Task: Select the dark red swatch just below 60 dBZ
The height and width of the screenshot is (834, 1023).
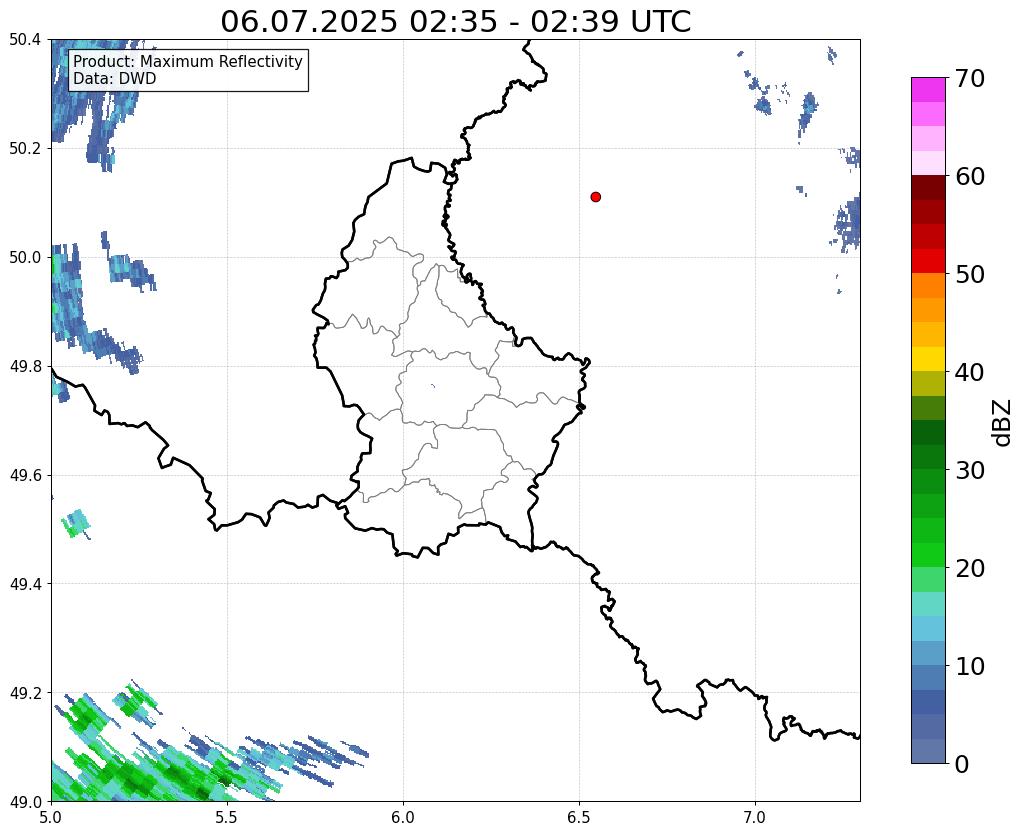Action: coord(928,187)
